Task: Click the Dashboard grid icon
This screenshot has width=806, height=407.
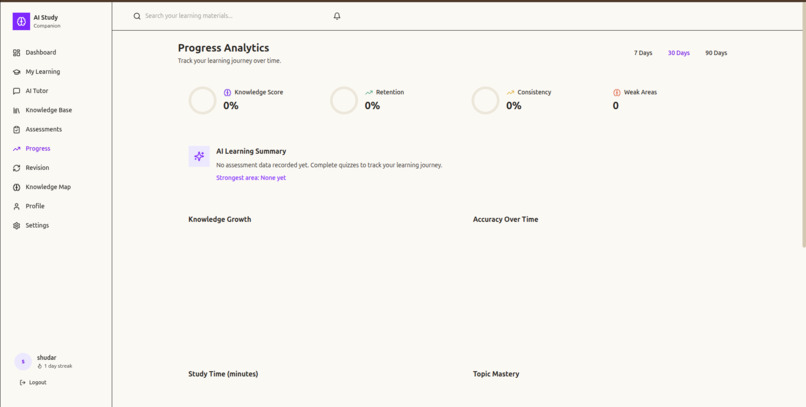Action: (x=16, y=52)
